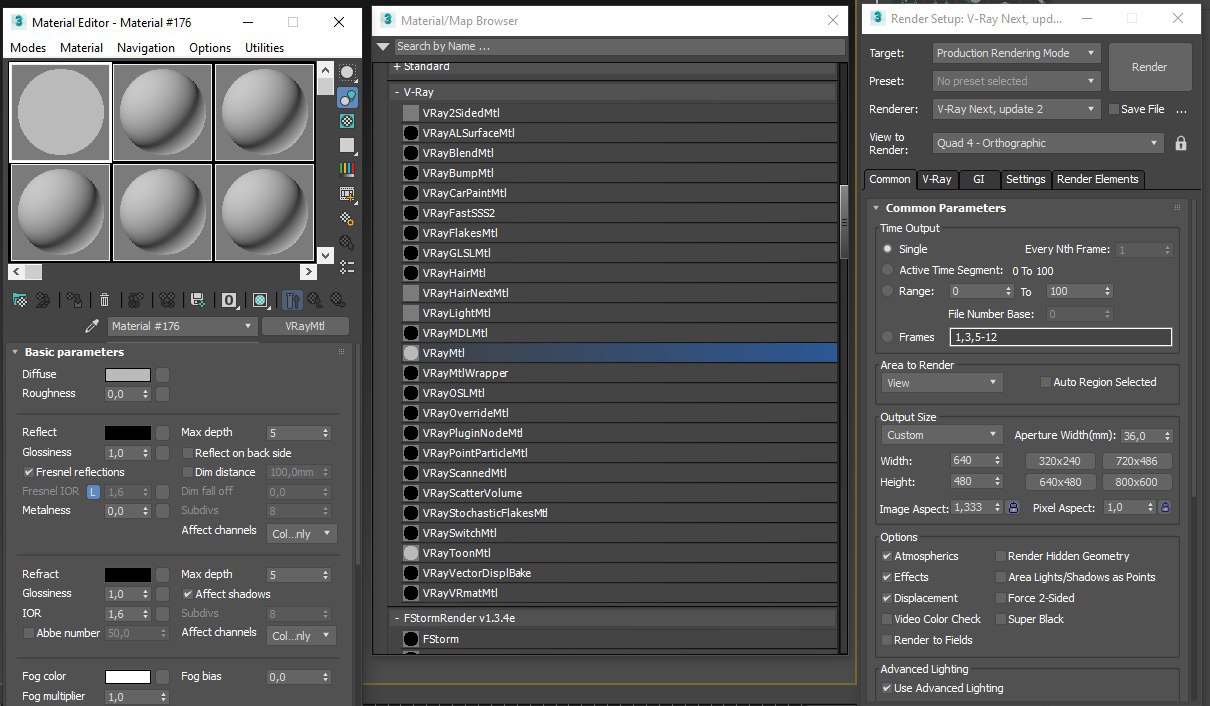1210x706 pixels.
Task: Open the Reflect Affect channels dropdown
Action: point(302,534)
